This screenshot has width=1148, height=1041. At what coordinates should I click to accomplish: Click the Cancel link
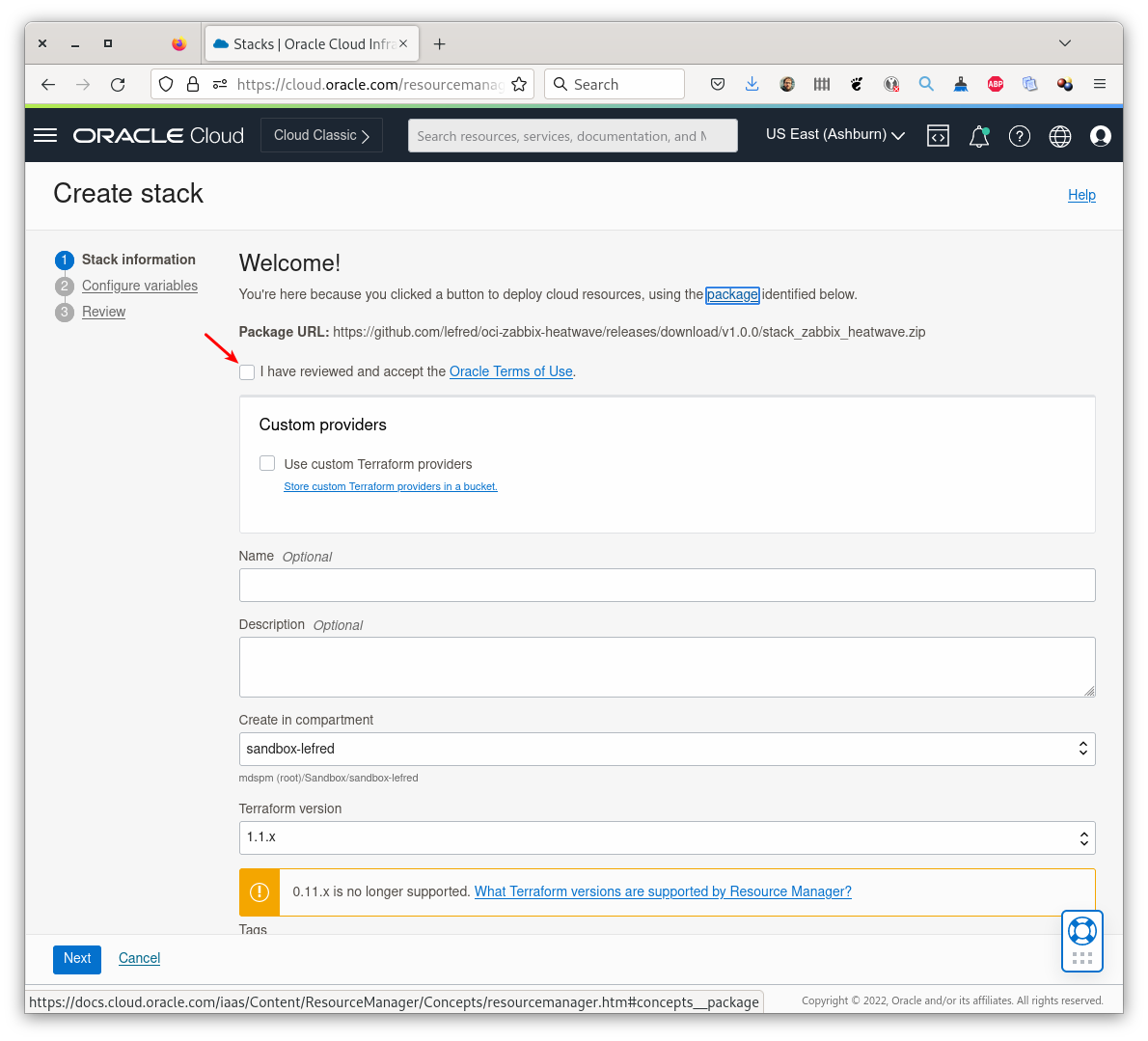(x=139, y=958)
